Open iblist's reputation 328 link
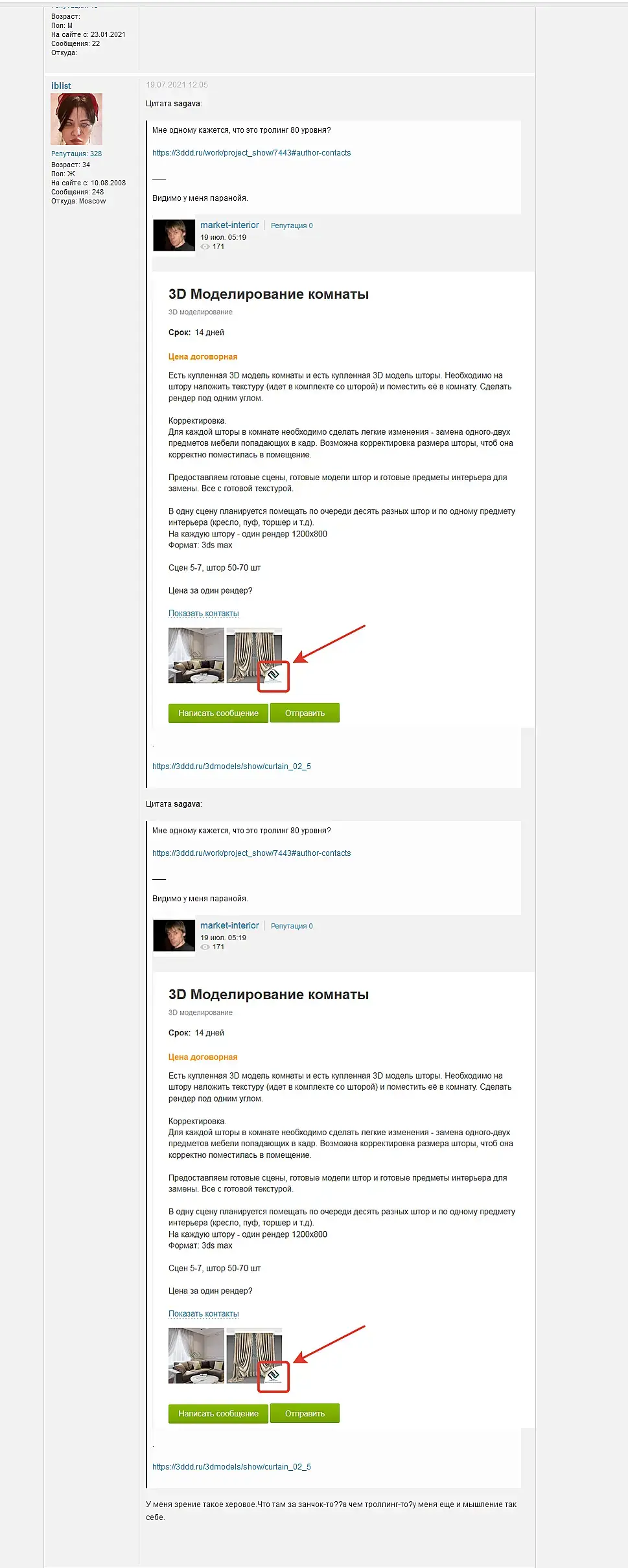This screenshot has width=628, height=1568. pyautogui.click(x=76, y=154)
